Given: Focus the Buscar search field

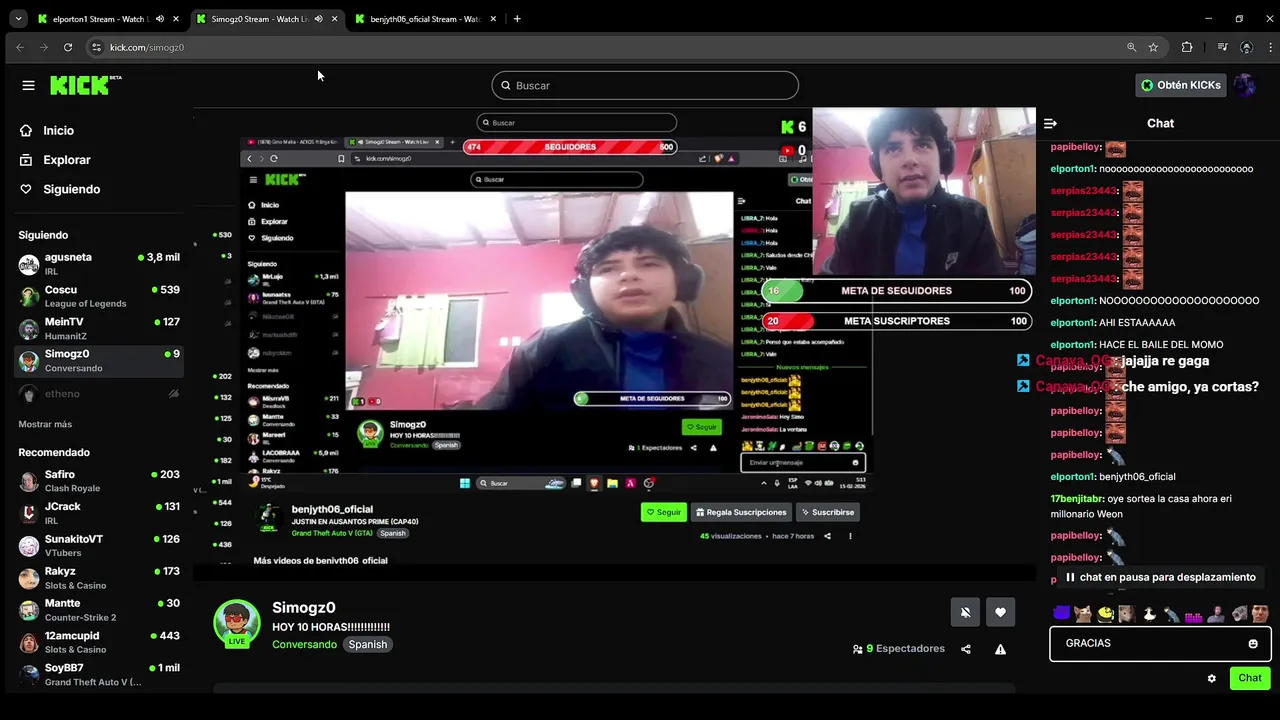Looking at the screenshot, I should point(645,85).
